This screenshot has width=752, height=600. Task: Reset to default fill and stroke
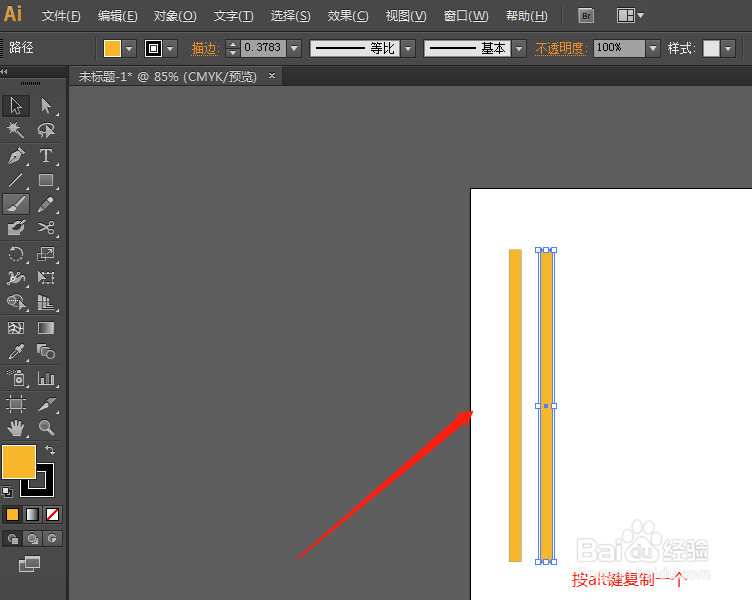[x=7, y=492]
